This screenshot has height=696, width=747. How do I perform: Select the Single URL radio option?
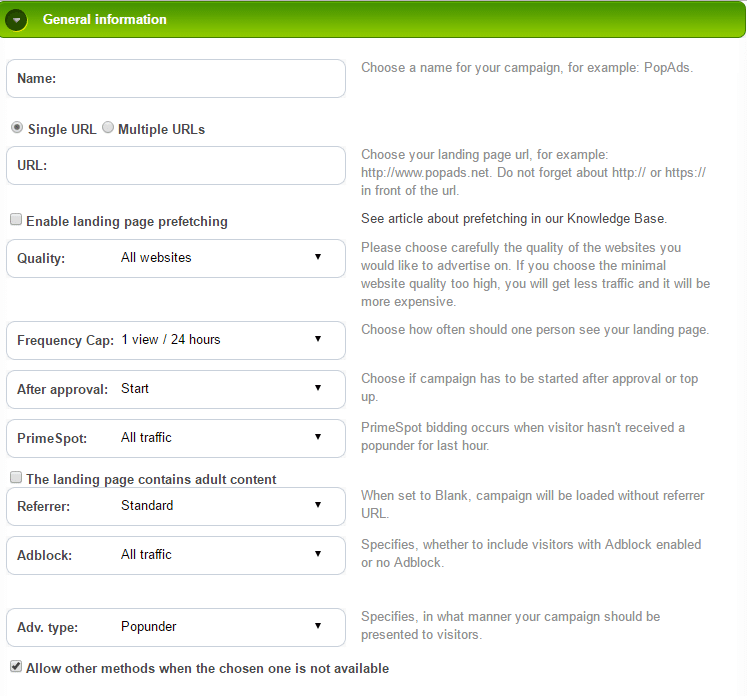[x=17, y=128]
